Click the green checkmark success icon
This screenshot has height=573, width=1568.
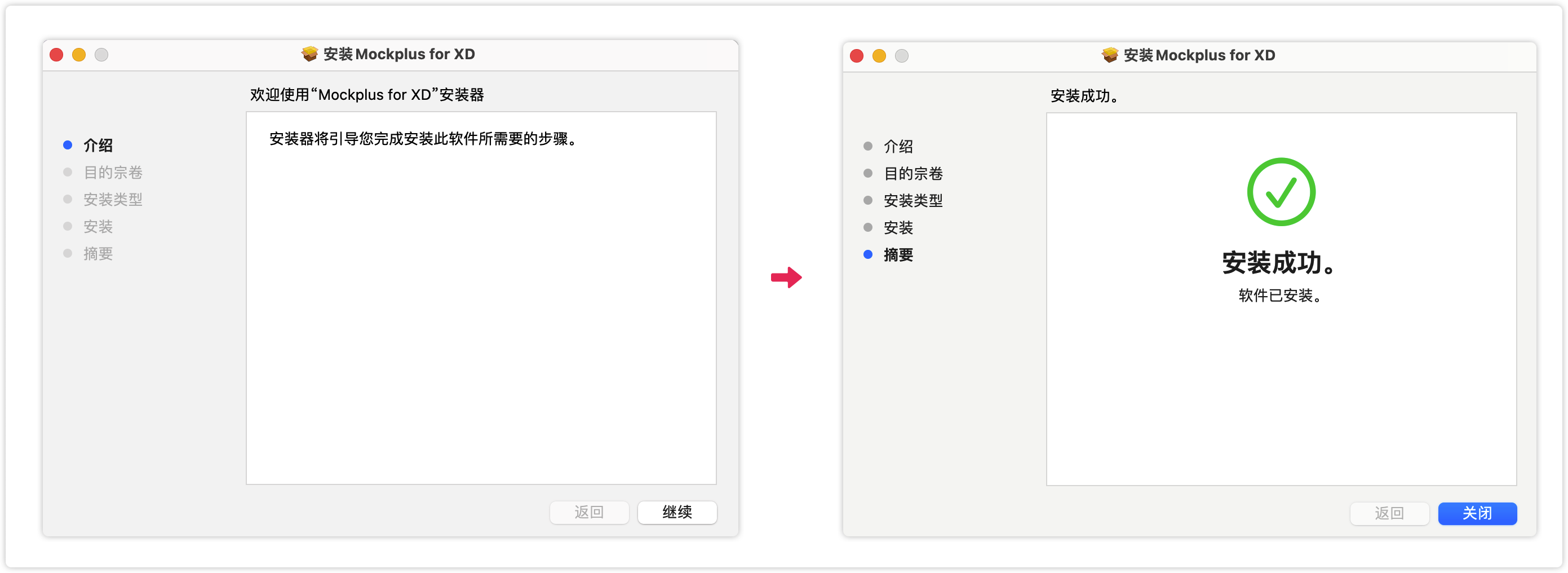coord(1281,192)
